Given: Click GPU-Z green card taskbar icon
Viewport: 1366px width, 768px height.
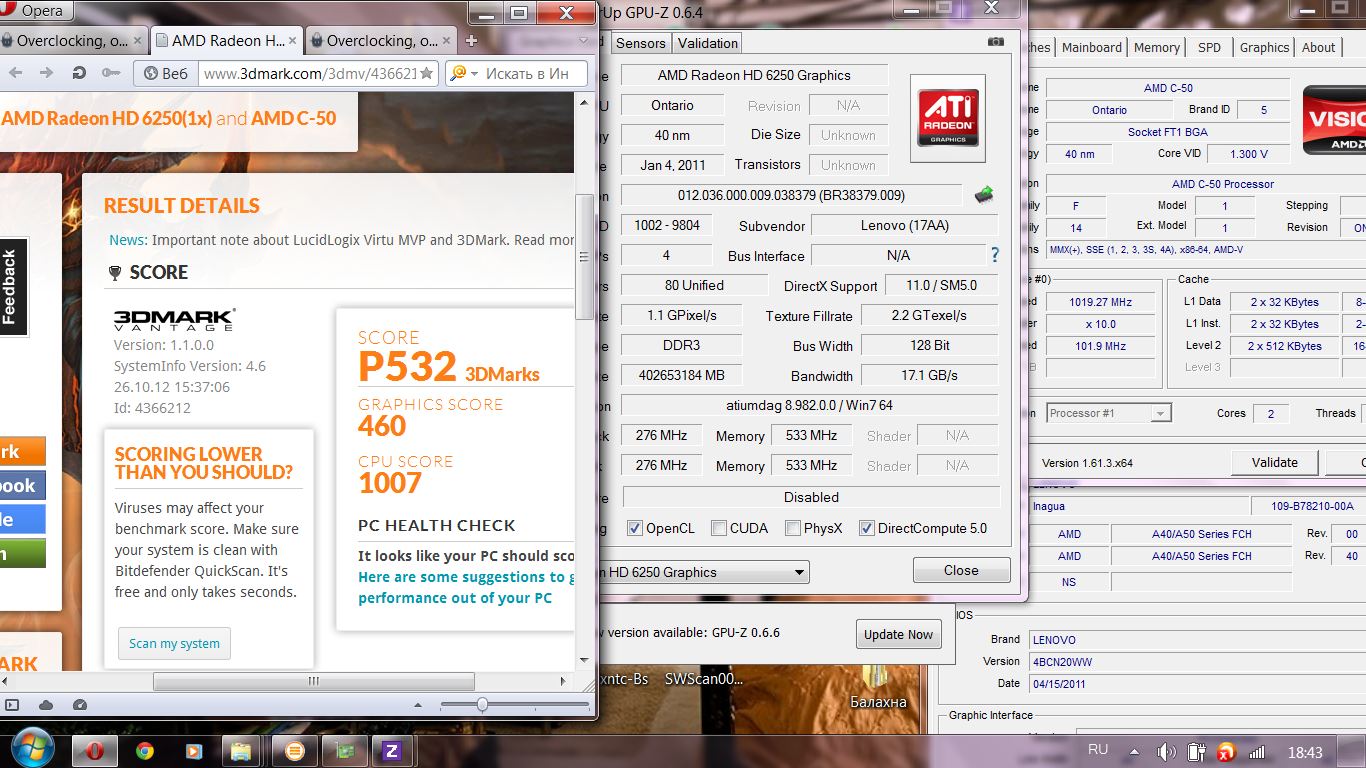Looking at the screenshot, I should pos(343,750).
